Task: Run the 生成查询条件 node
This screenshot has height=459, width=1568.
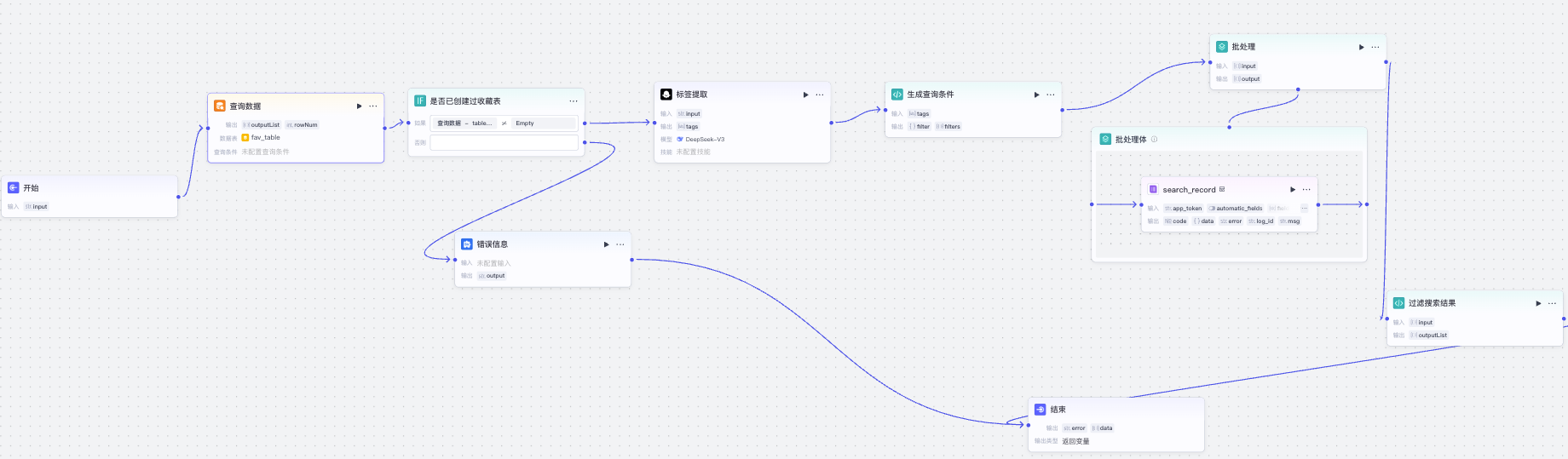Action: click(x=1036, y=95)
